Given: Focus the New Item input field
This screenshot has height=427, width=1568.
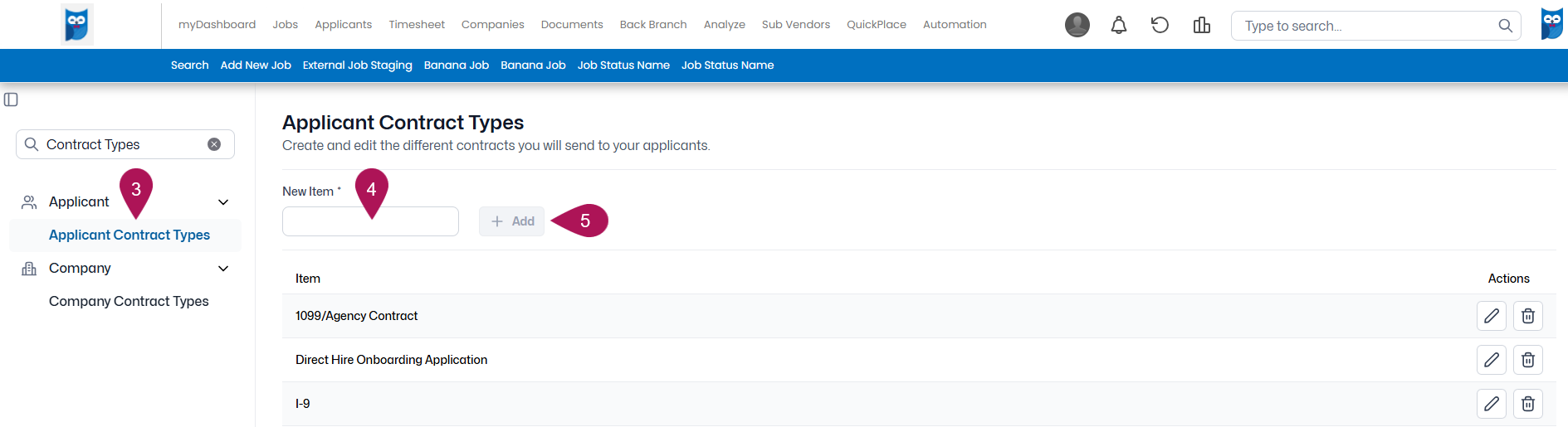Looking at the screenshot, I should pos(370,221).
